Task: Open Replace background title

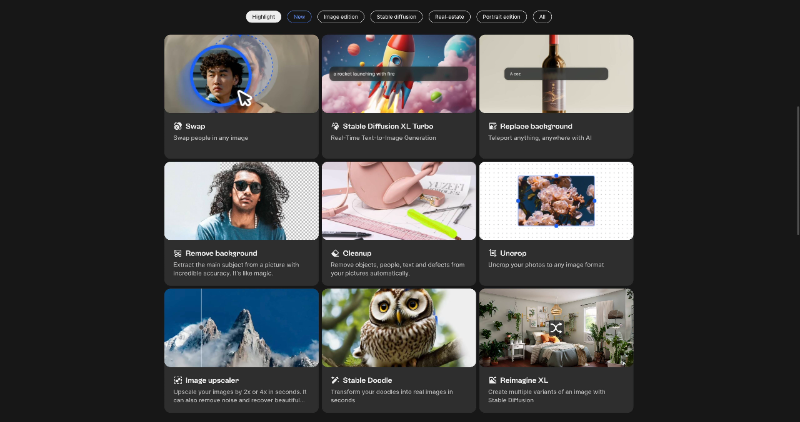Action: [x=536, y=126]
